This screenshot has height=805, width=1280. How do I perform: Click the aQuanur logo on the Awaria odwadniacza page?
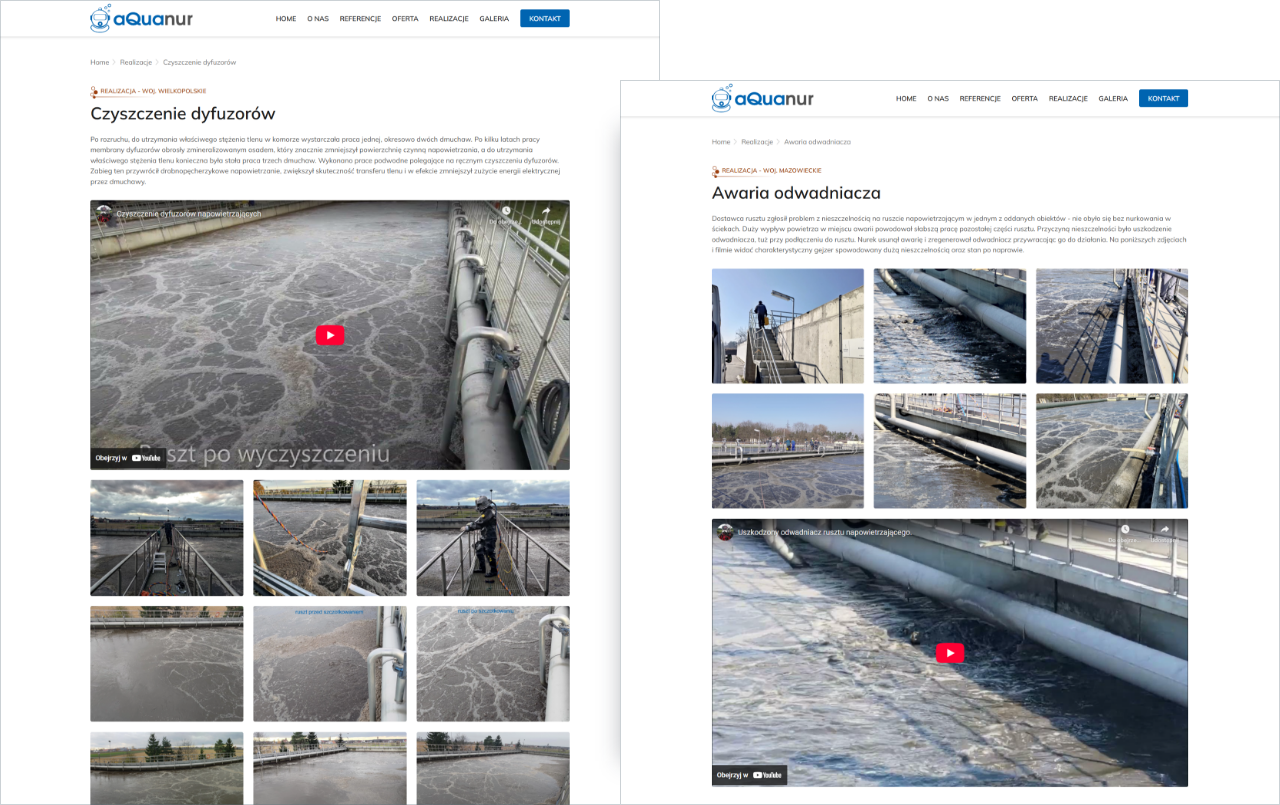tap(762, 98)
